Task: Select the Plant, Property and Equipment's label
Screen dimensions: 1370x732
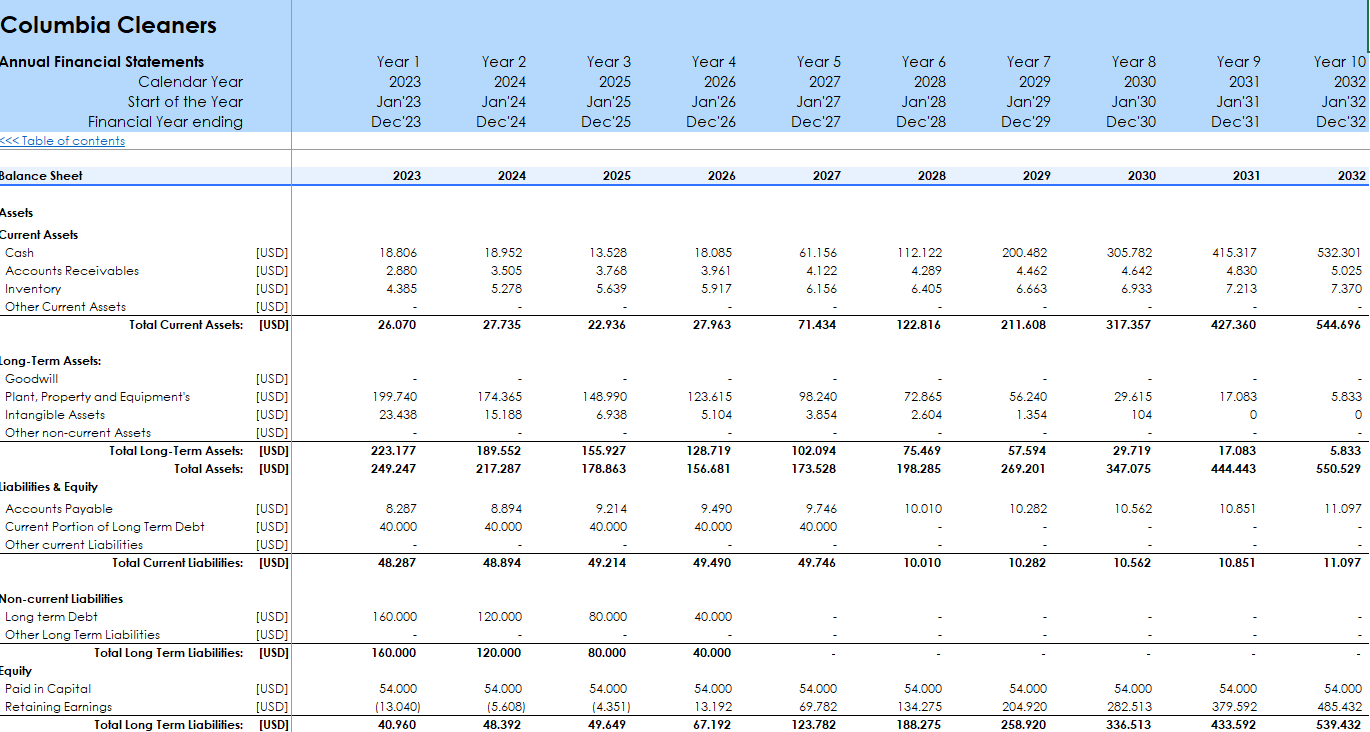Action: 97,397
